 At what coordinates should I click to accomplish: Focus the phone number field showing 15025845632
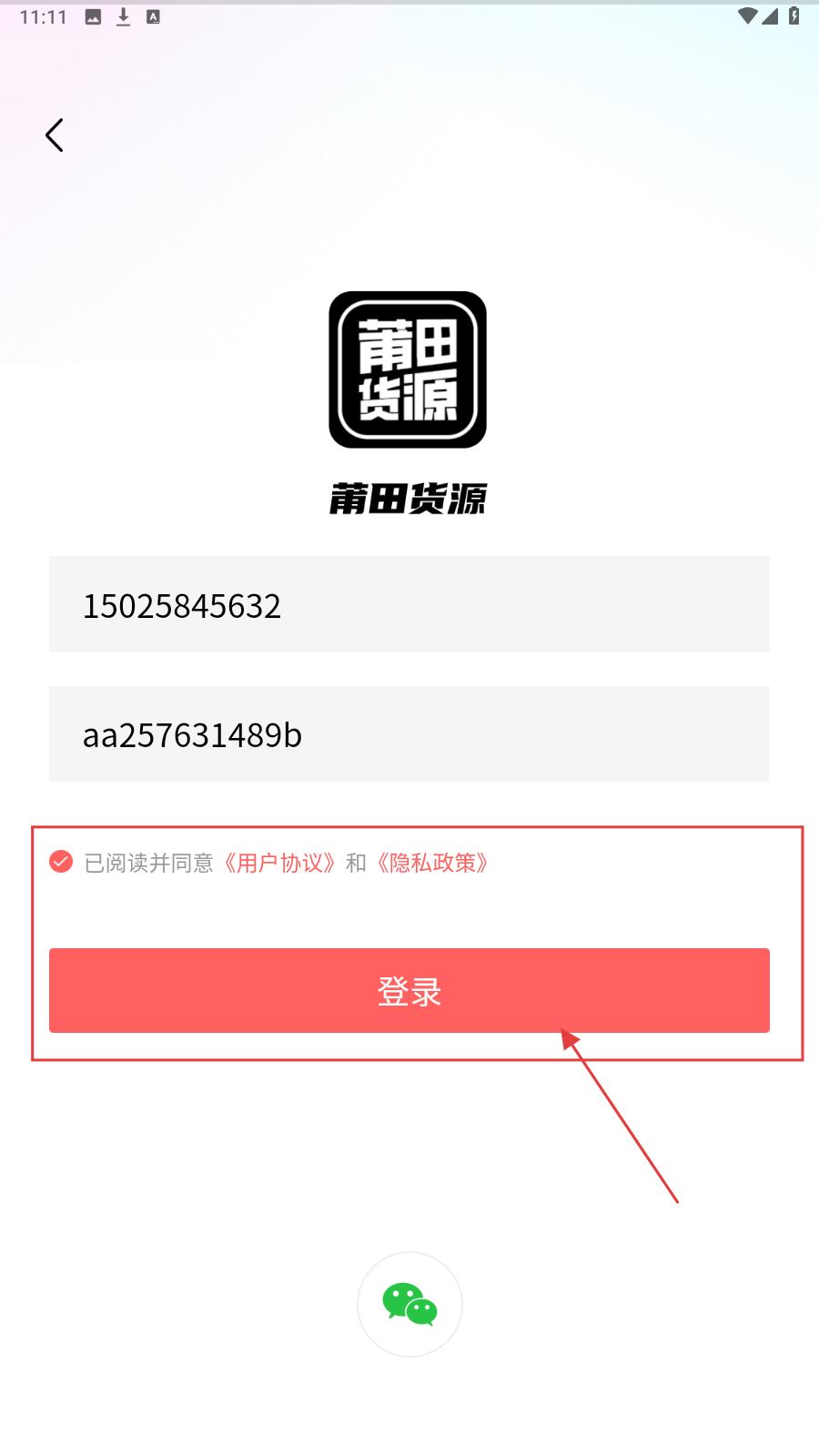pyautogui.click(x=409, y=603)
